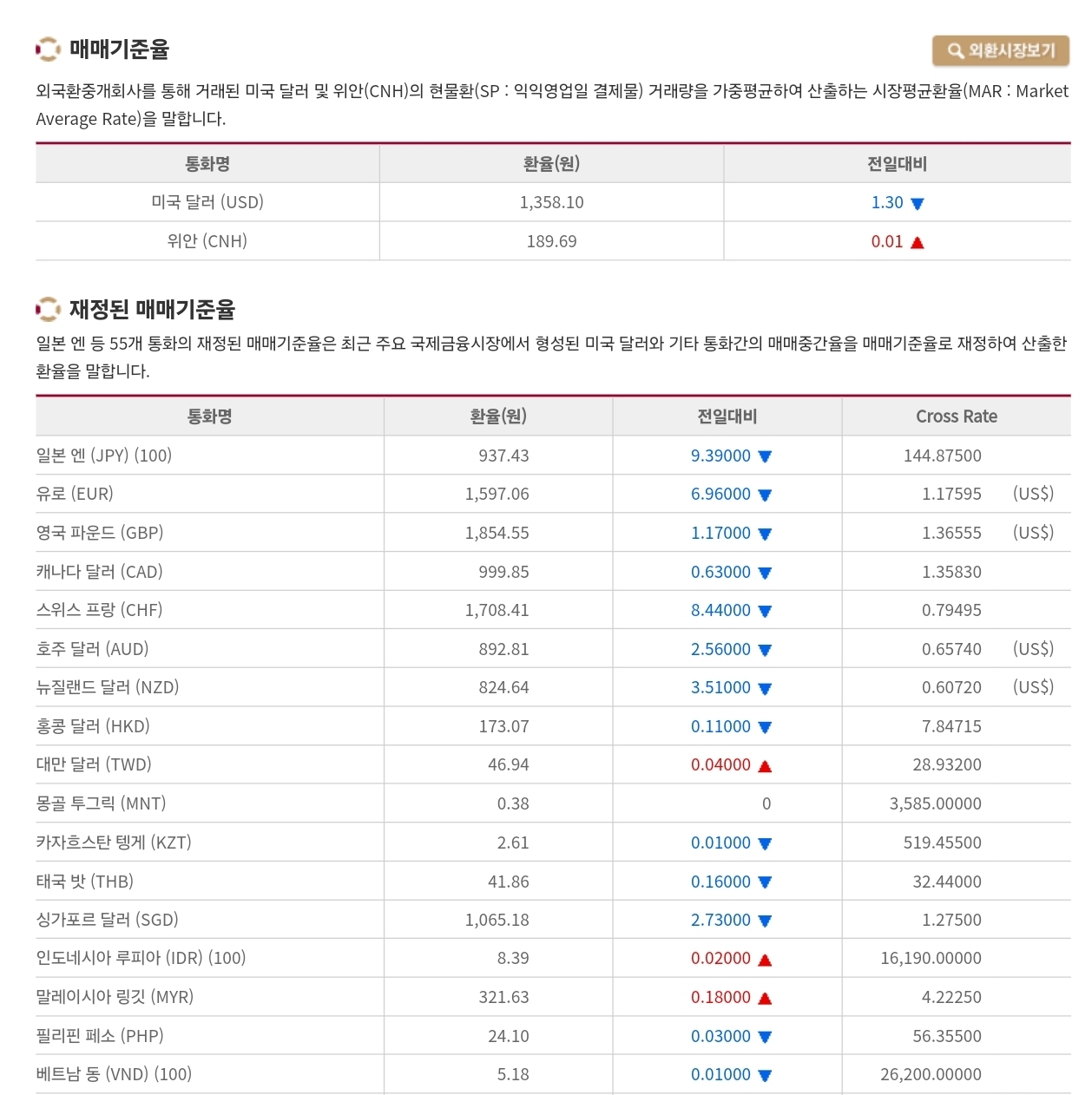Click 싱가포르 달러 (SGD) currency name

(x=107, y=920)
